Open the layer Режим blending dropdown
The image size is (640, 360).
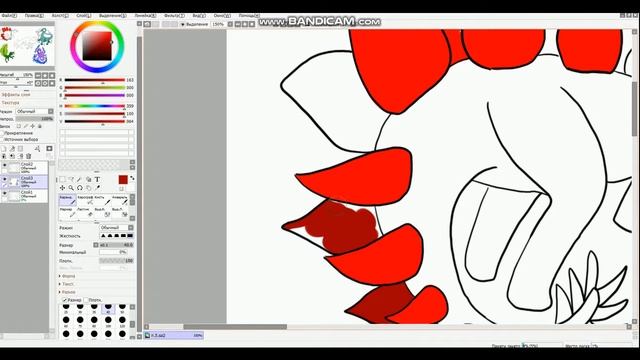[x=35, y=111]
